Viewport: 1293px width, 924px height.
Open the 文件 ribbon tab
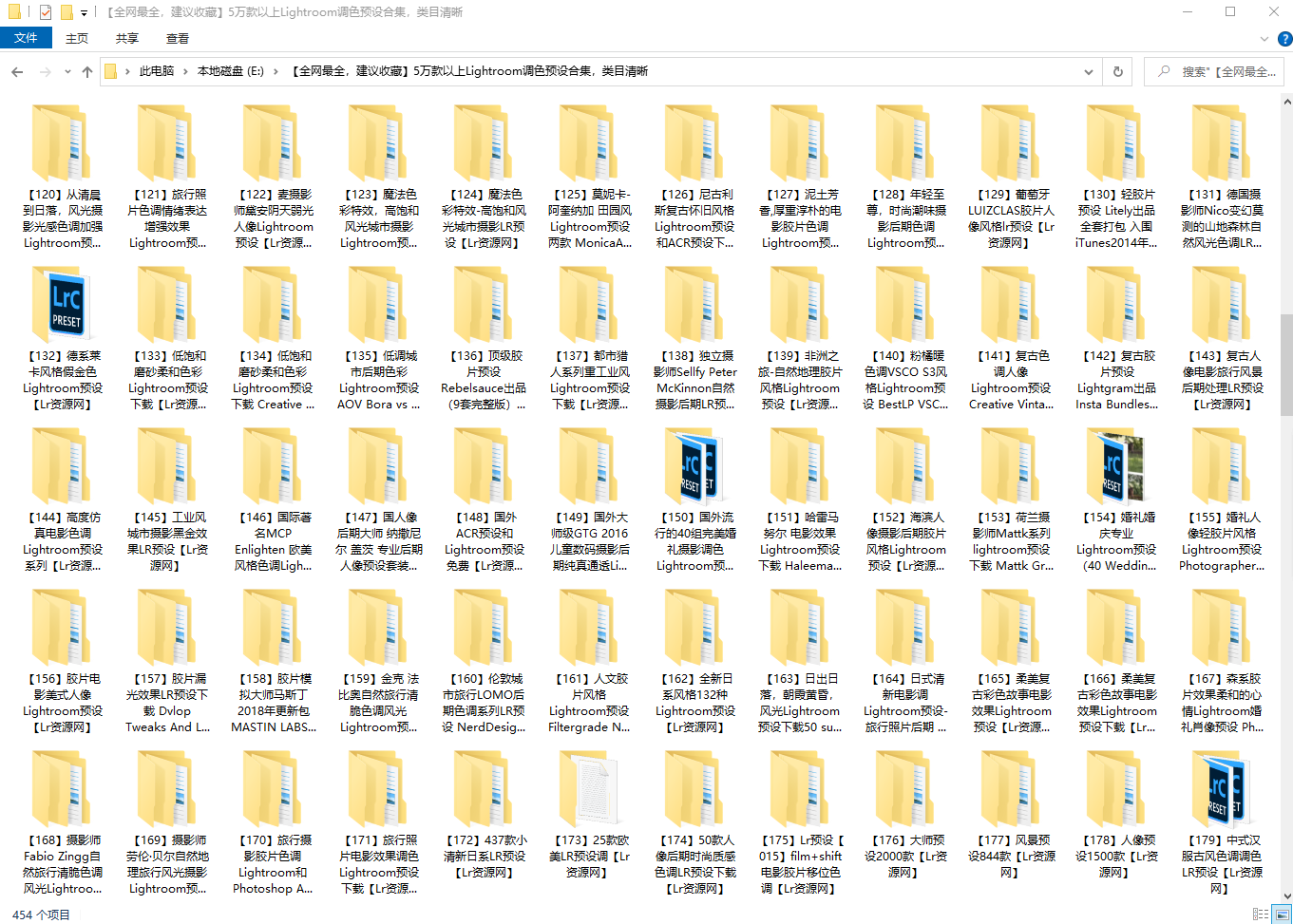click(26, 38)
